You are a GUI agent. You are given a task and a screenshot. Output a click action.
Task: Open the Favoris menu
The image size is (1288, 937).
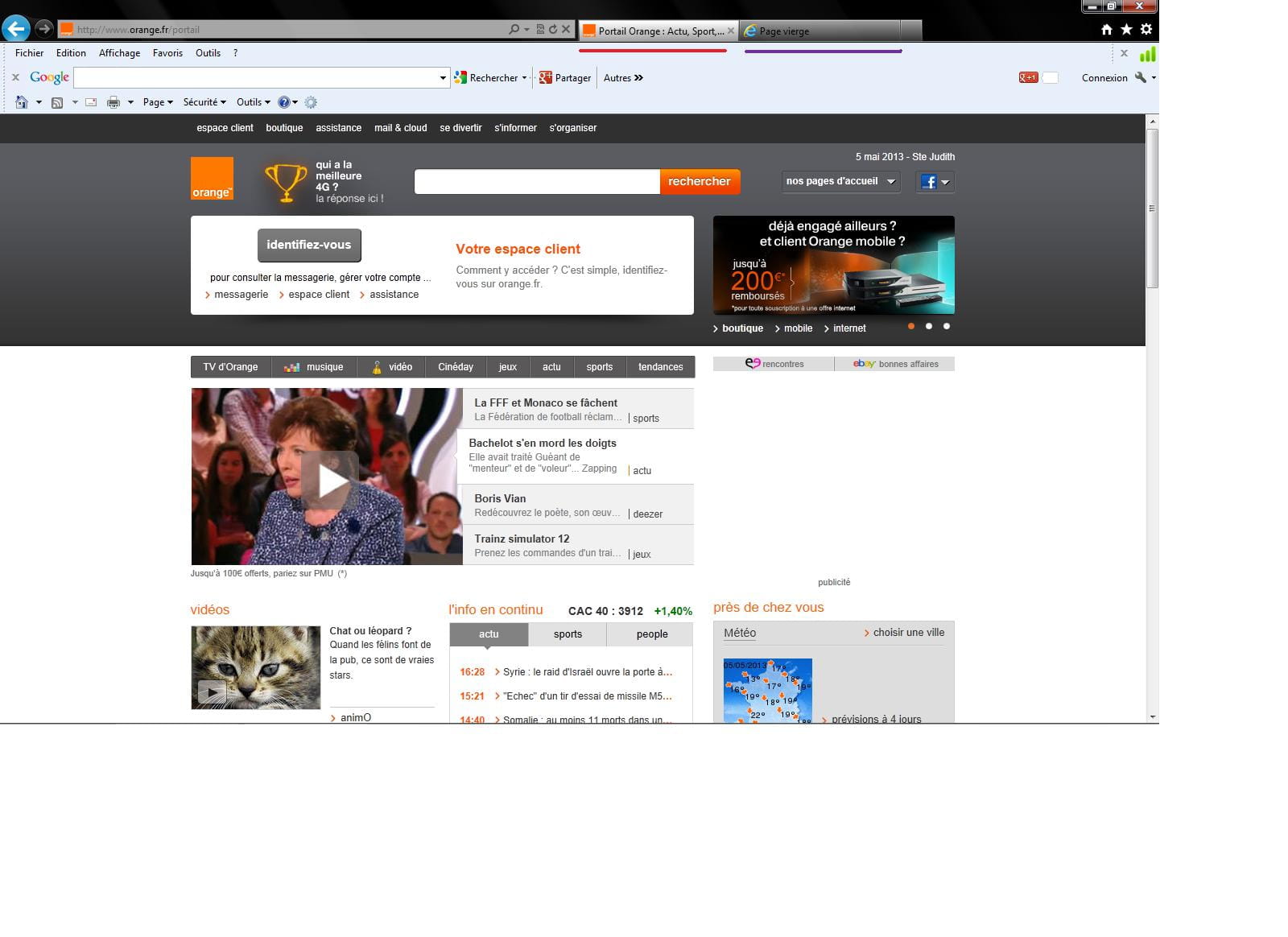click(167, 53)
